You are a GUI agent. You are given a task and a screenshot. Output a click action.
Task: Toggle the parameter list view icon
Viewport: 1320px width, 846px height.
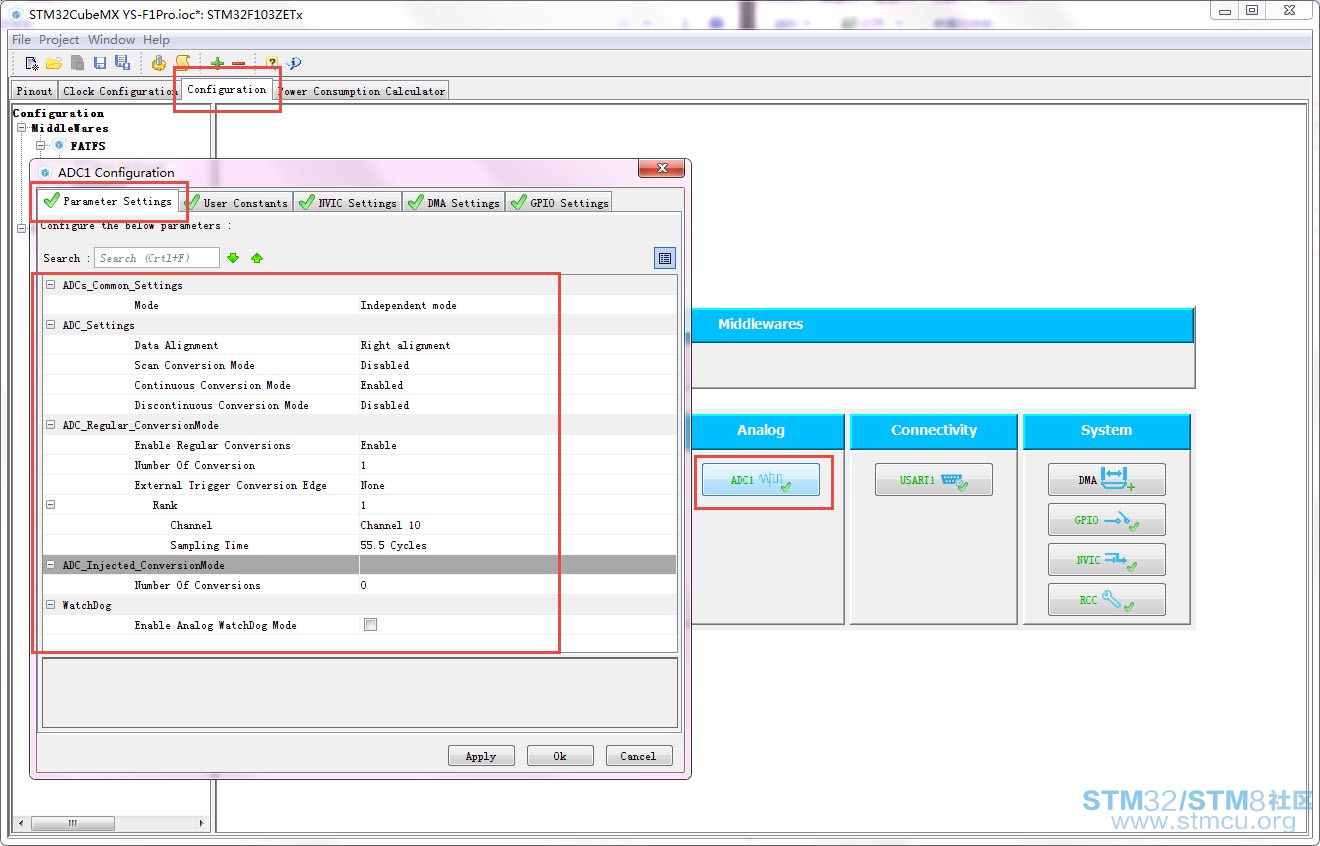[665, 258]
